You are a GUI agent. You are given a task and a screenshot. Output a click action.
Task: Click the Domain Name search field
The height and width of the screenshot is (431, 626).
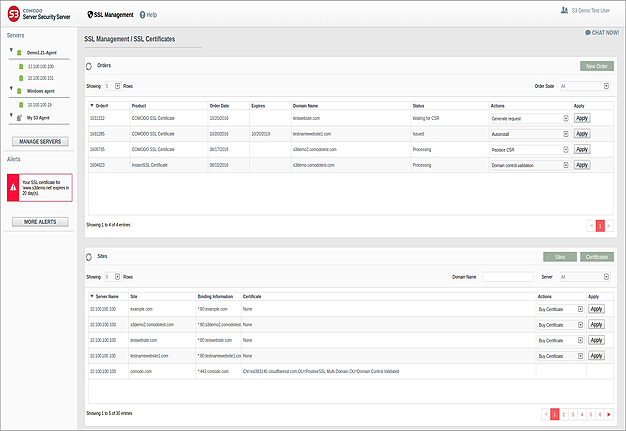(x=506, y=277)
